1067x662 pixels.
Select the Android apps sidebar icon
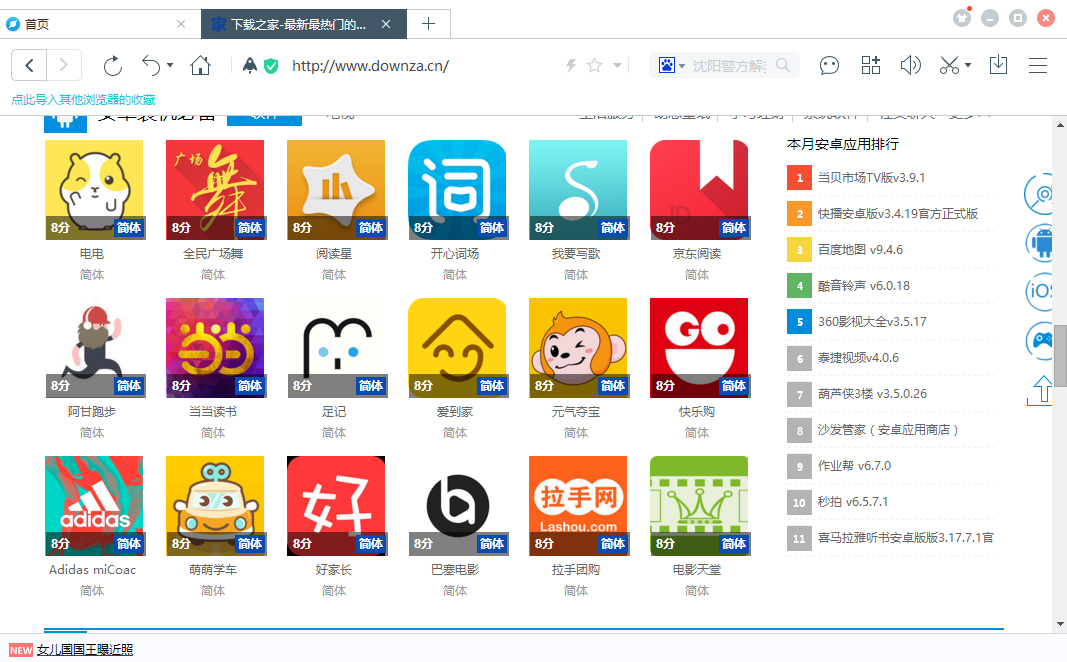[1040, 243]
